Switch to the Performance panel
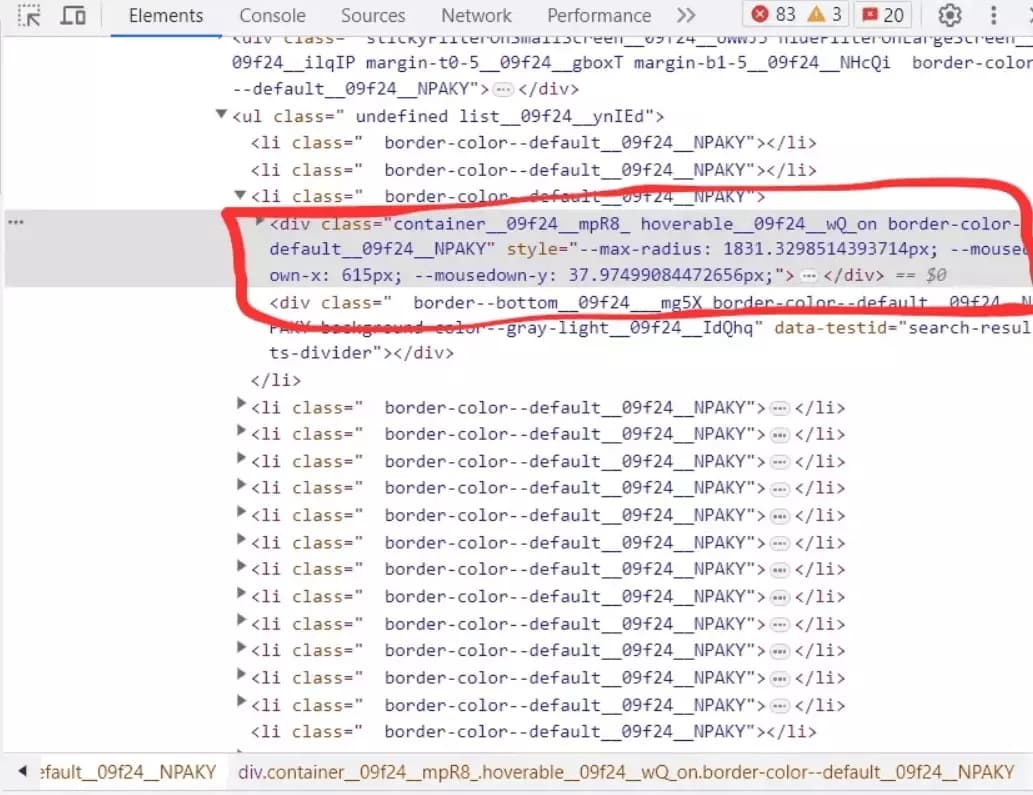1033x795 pixels. point(598,15)
